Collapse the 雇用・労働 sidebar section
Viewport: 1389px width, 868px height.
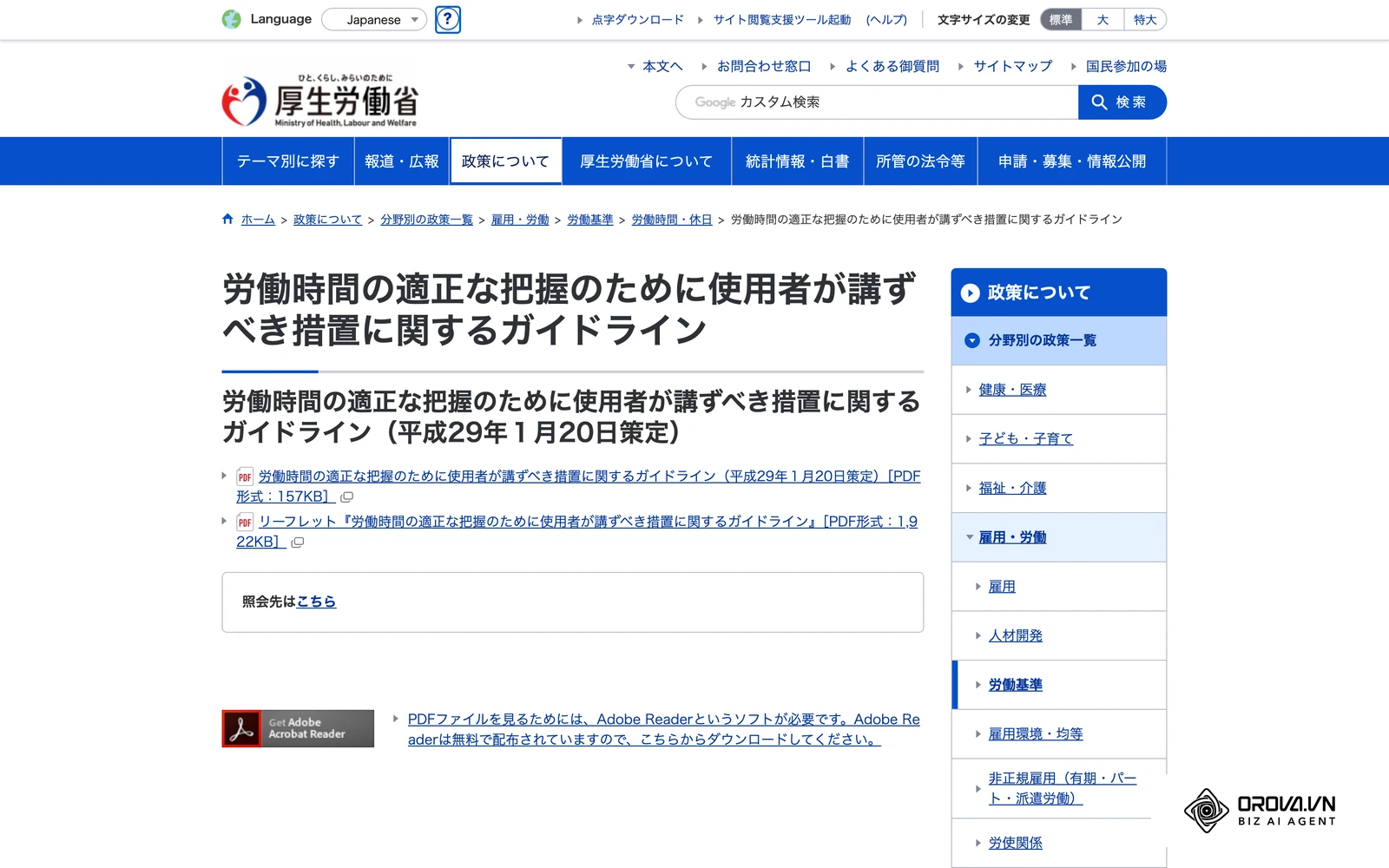point(970,537)
